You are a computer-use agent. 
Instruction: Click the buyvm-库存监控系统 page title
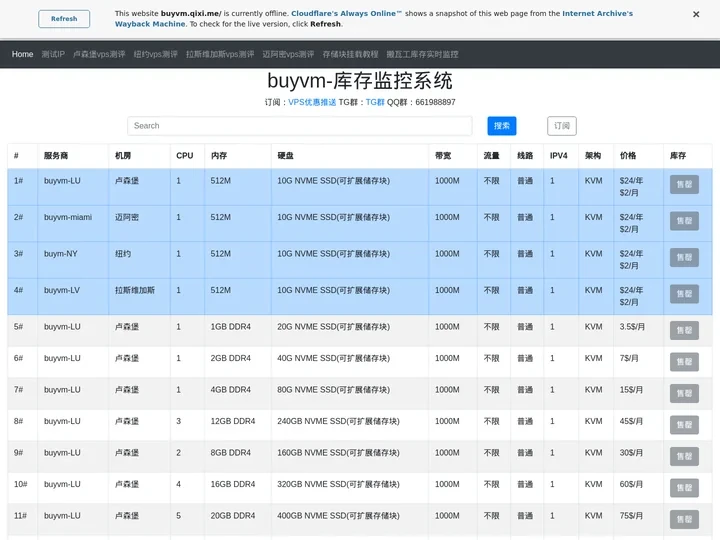(x=360, y=81)
